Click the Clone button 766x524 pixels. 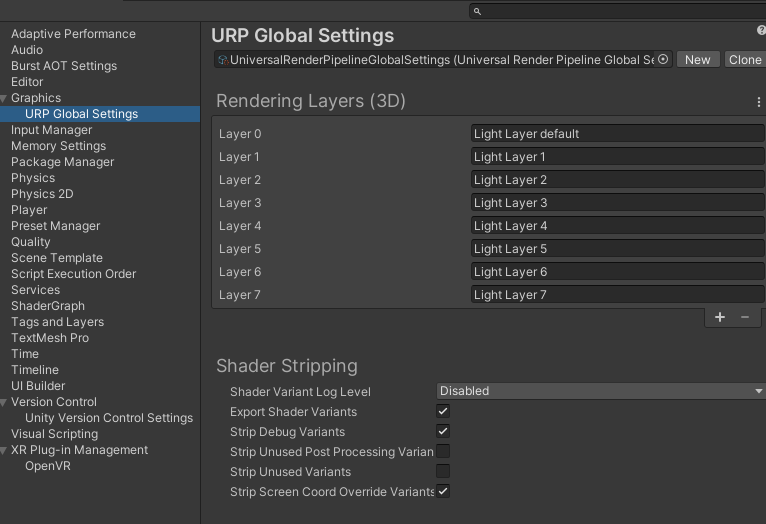pos(745,60)
